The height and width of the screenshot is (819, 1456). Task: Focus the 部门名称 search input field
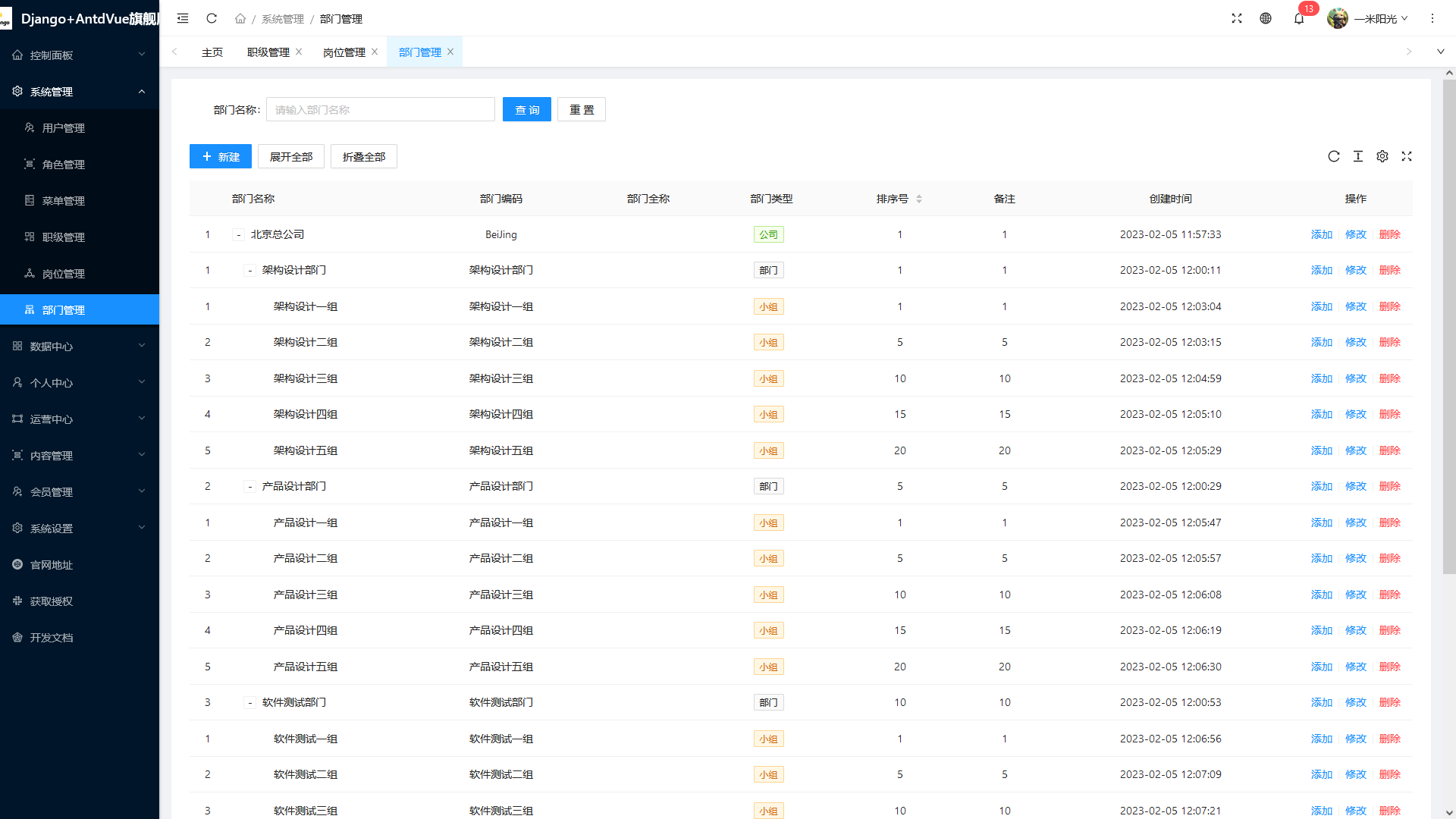pos(380,109)
